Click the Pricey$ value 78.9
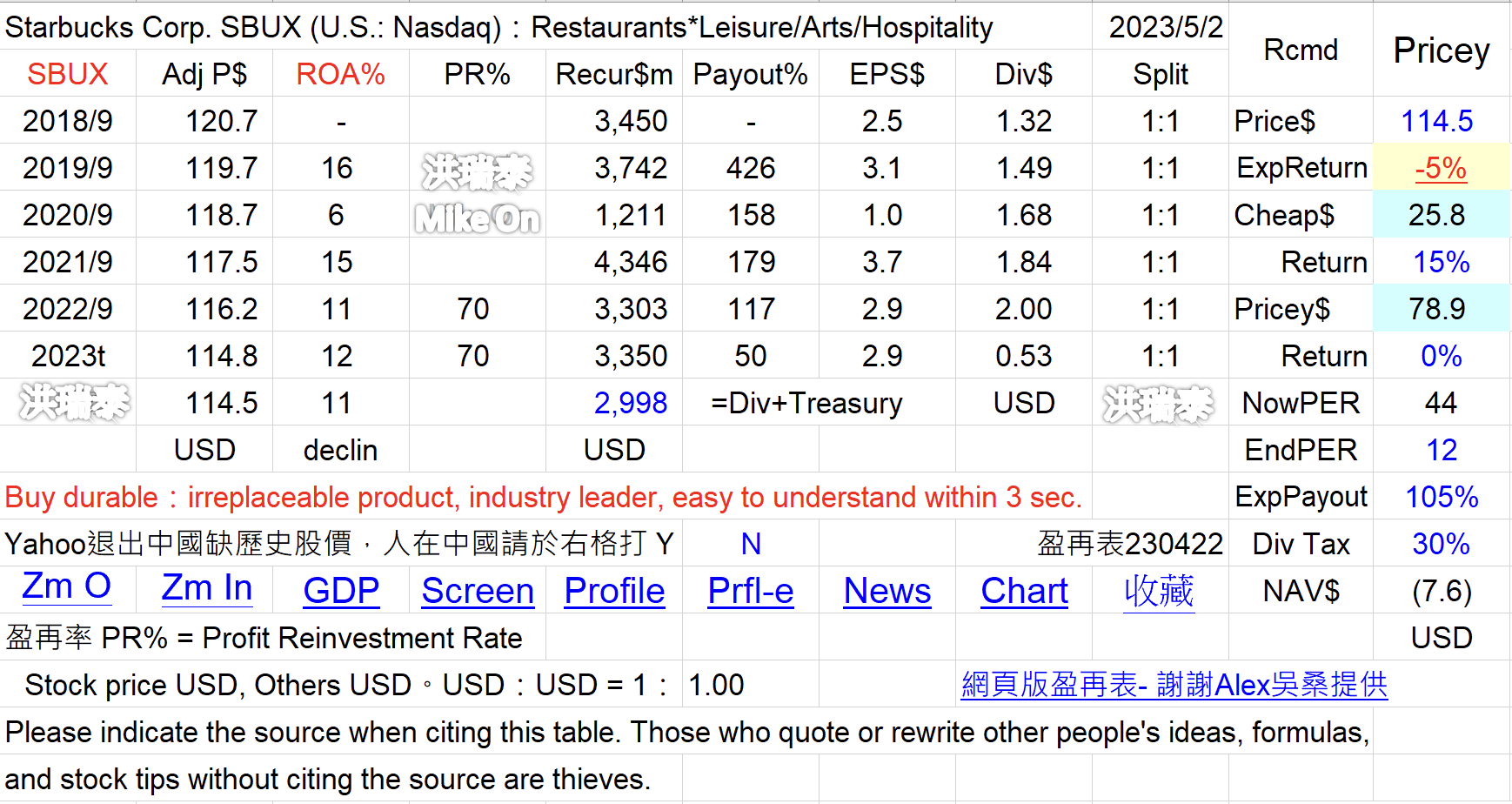The image size is (1512, 804). click(x=1441, y=309)
